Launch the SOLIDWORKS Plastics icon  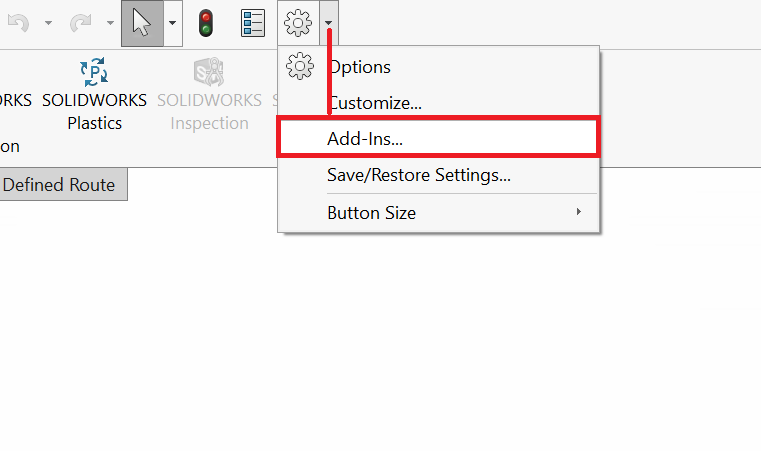point(94,72)
